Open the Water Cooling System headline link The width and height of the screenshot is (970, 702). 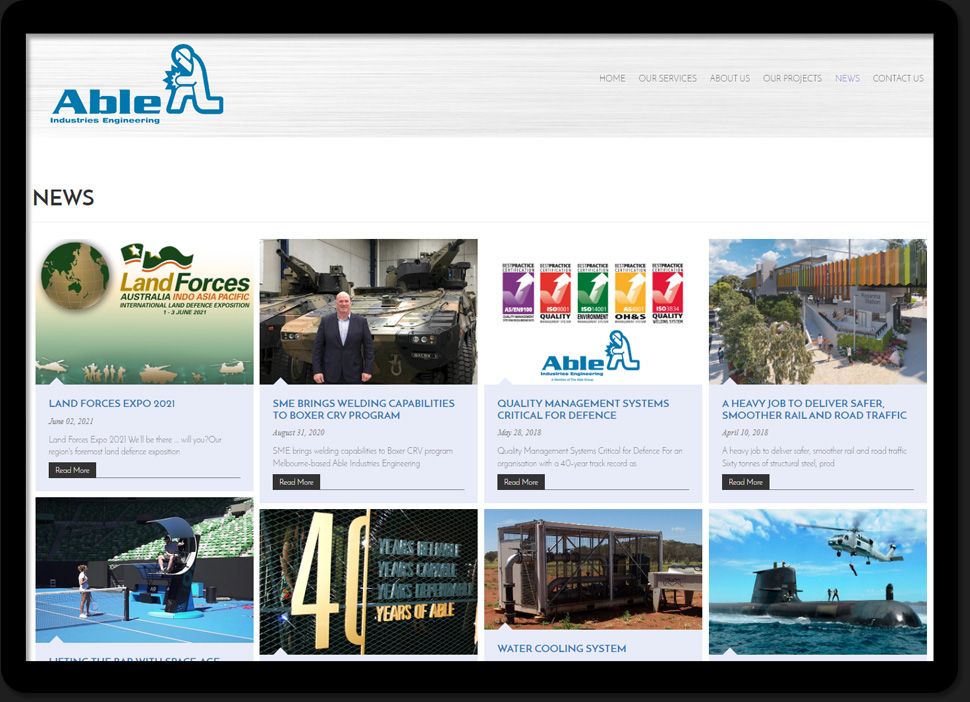pyautogui.click(x=562, y=649)
